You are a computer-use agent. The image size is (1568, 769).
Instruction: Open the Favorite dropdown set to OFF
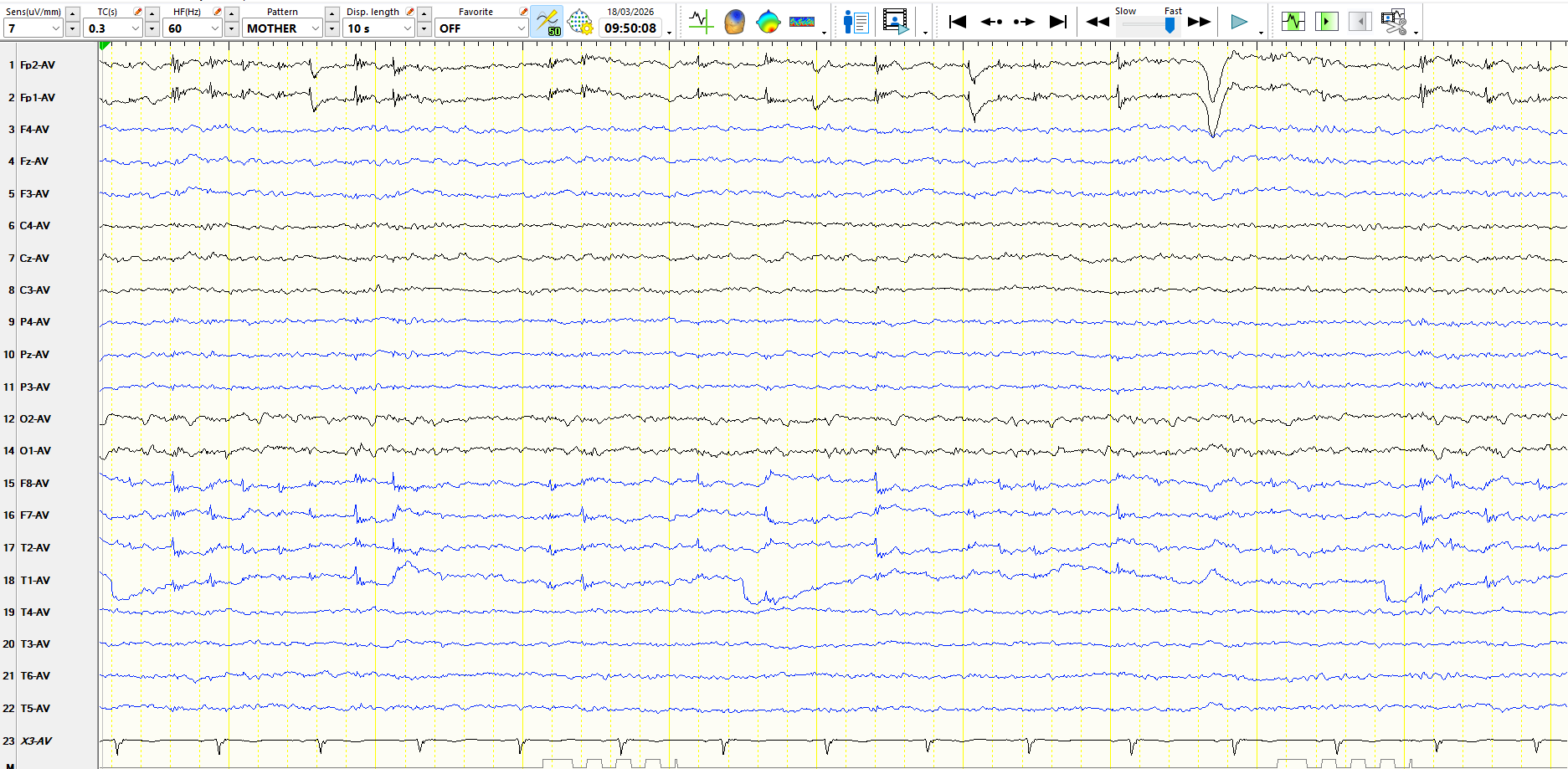point(521,28)
